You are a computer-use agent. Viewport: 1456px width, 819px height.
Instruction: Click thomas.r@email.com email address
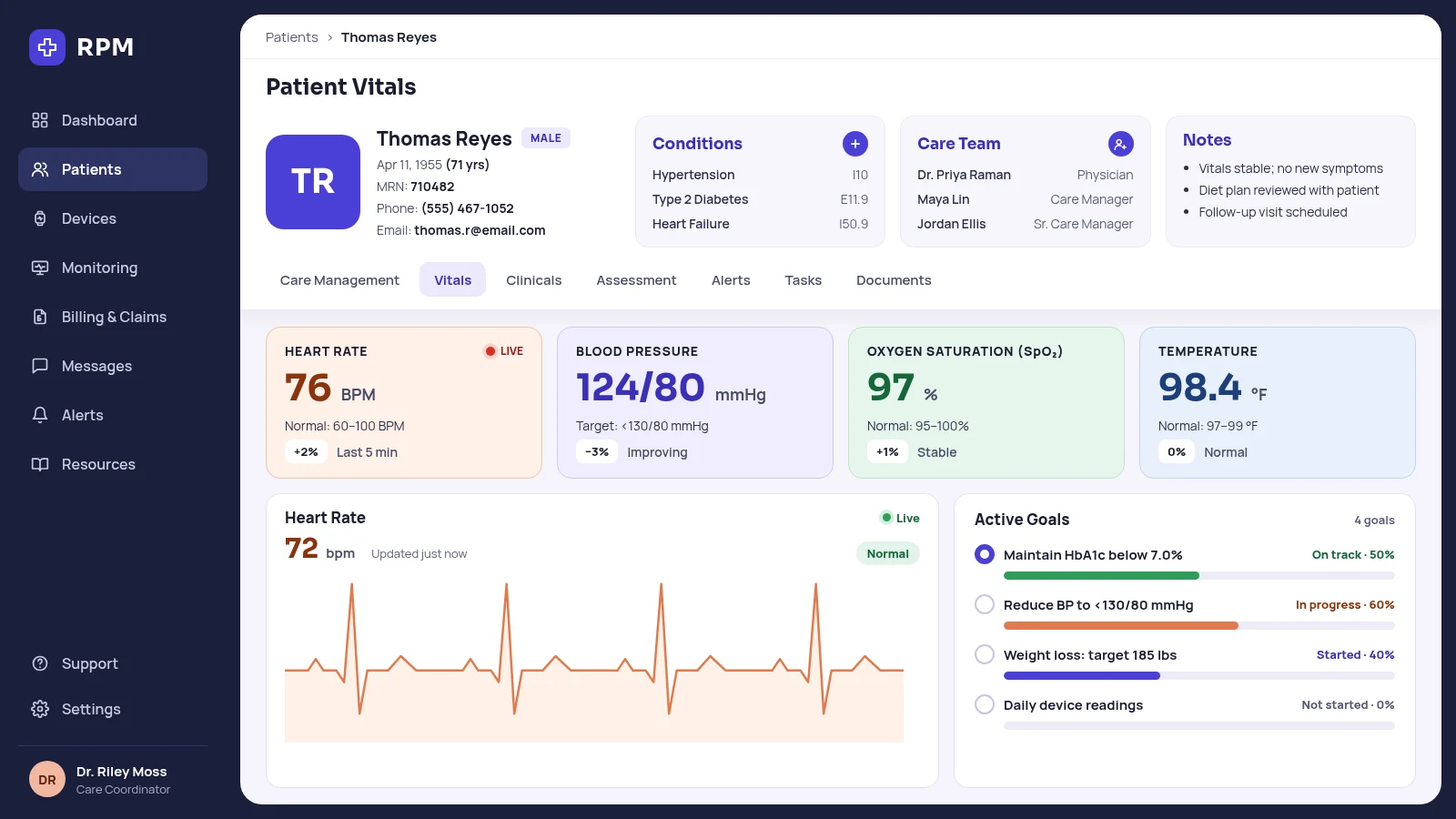click(x=480, y=230)
